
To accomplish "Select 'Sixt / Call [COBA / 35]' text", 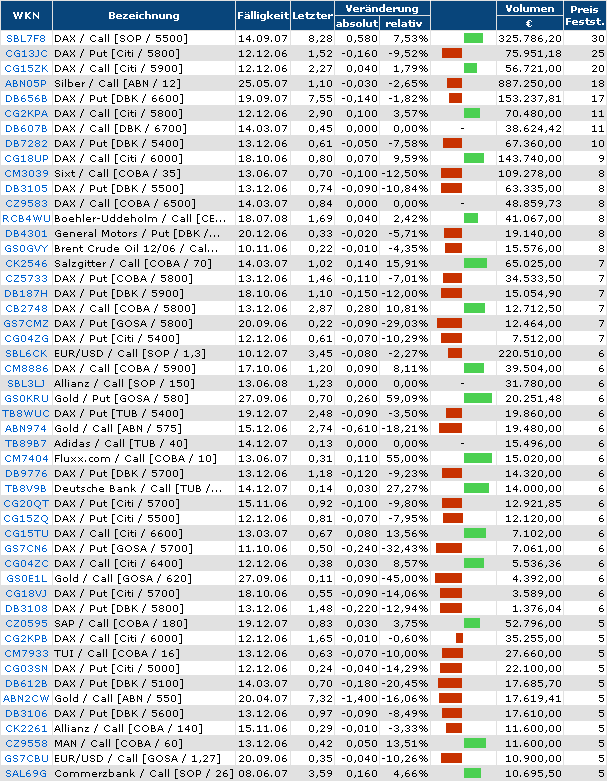I will coord(118,173).
